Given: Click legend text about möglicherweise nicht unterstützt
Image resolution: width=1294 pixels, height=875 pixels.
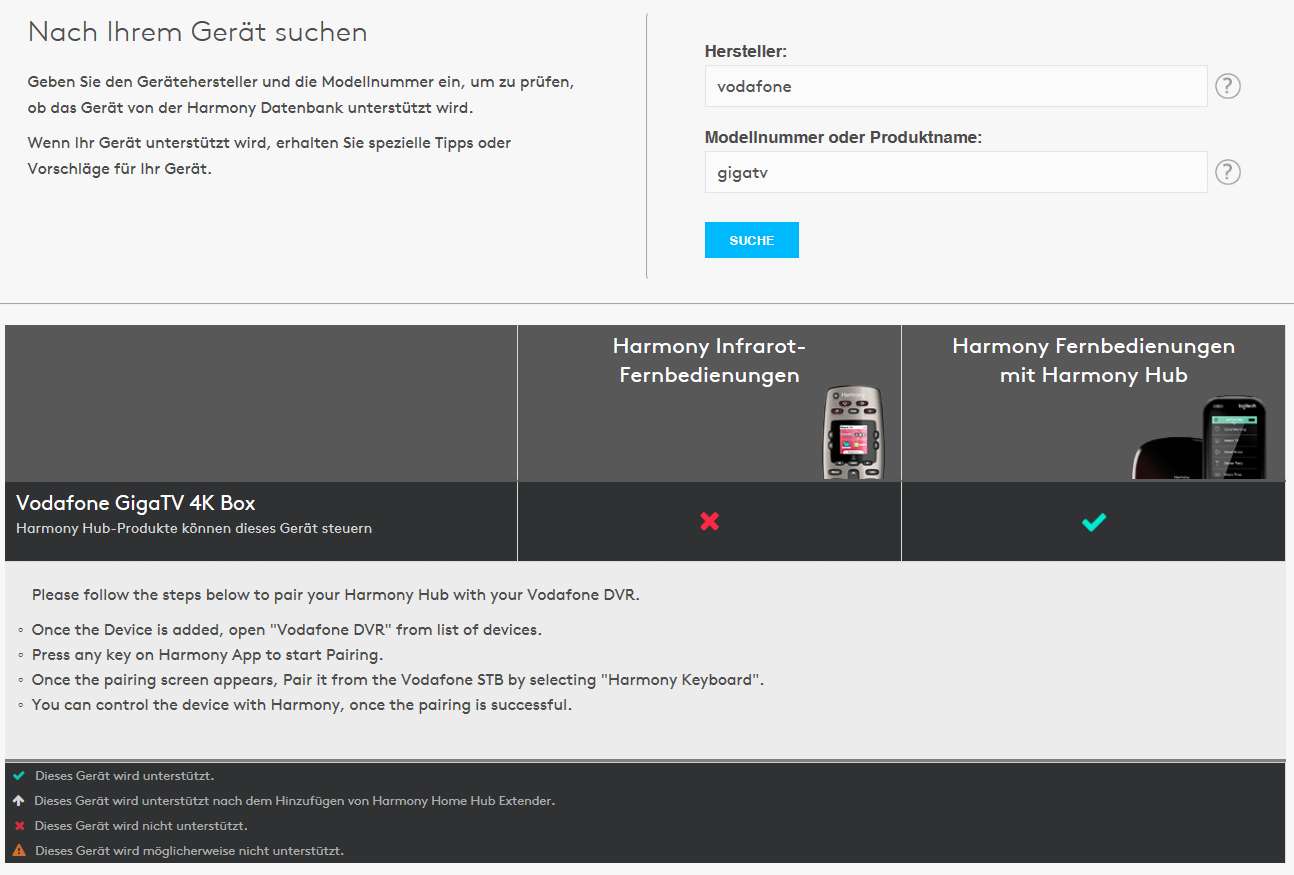Looking at the screenshot, I should pos(189,851).
